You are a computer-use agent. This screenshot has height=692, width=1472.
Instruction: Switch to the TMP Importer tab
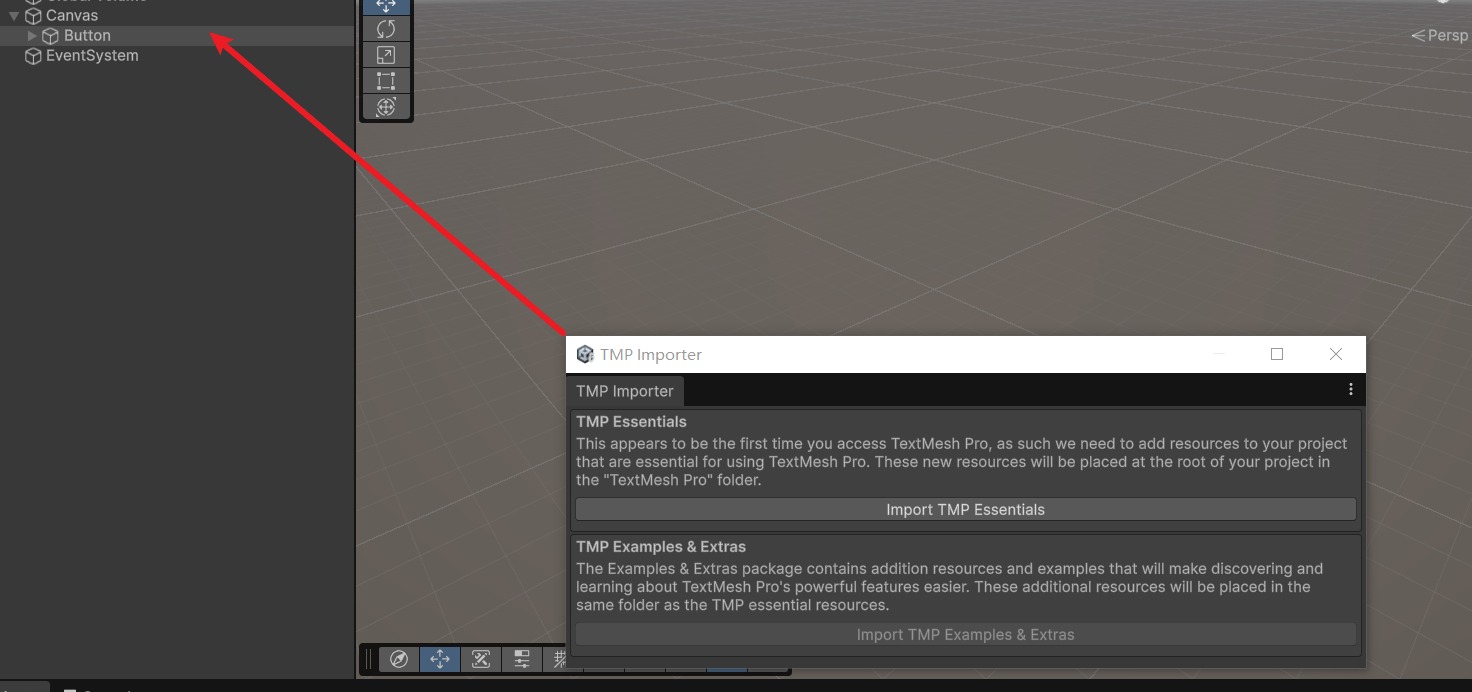coord(625,391)
